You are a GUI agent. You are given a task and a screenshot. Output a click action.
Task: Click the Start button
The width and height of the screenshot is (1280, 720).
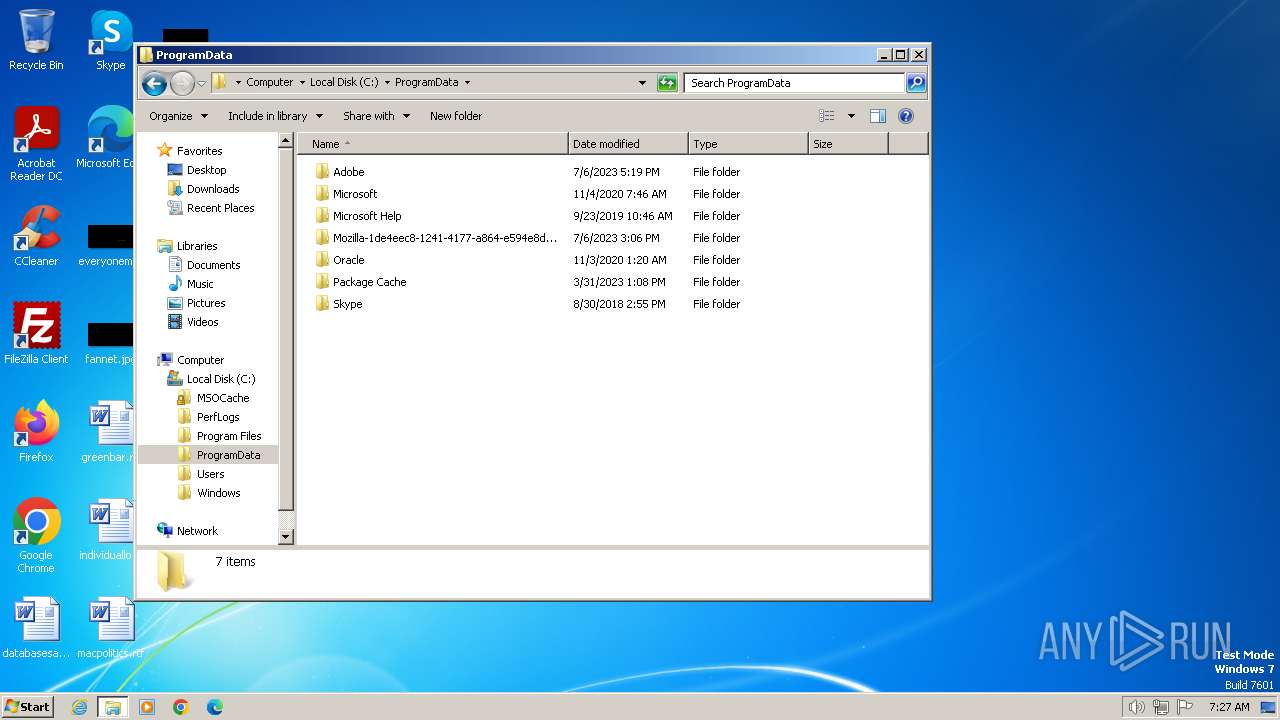click(27, 706)
